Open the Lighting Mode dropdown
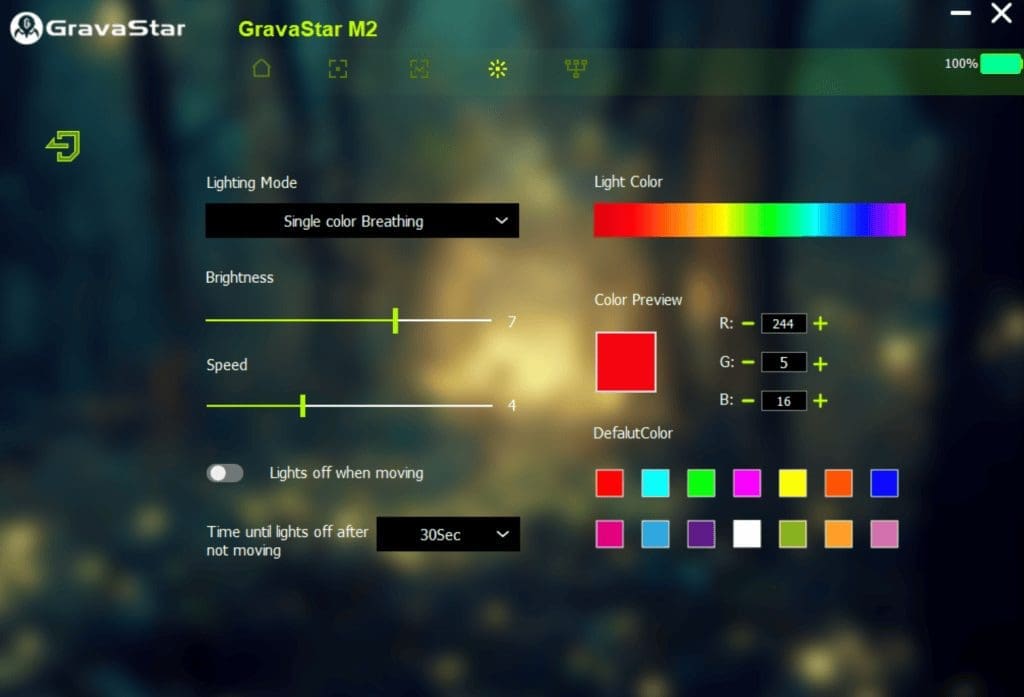 [362, 221]
